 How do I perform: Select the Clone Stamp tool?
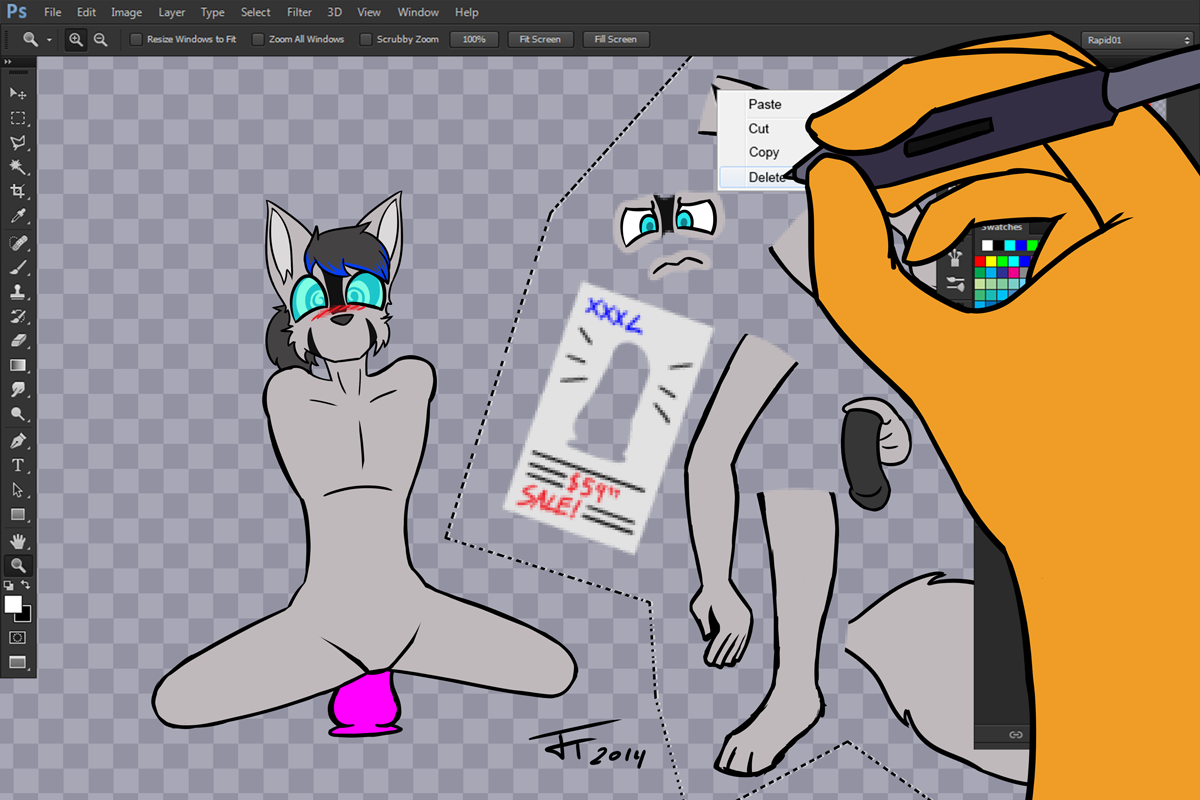point(18,292)
